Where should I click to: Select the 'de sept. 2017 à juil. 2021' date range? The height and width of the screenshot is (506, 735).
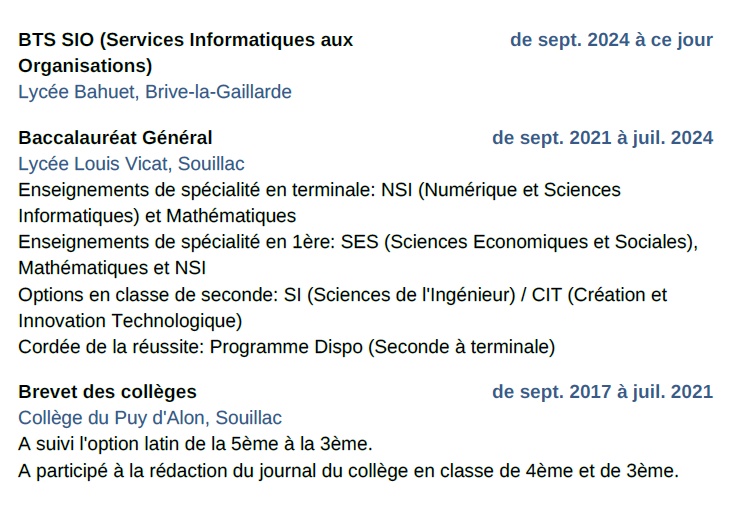tap(602, 392)
